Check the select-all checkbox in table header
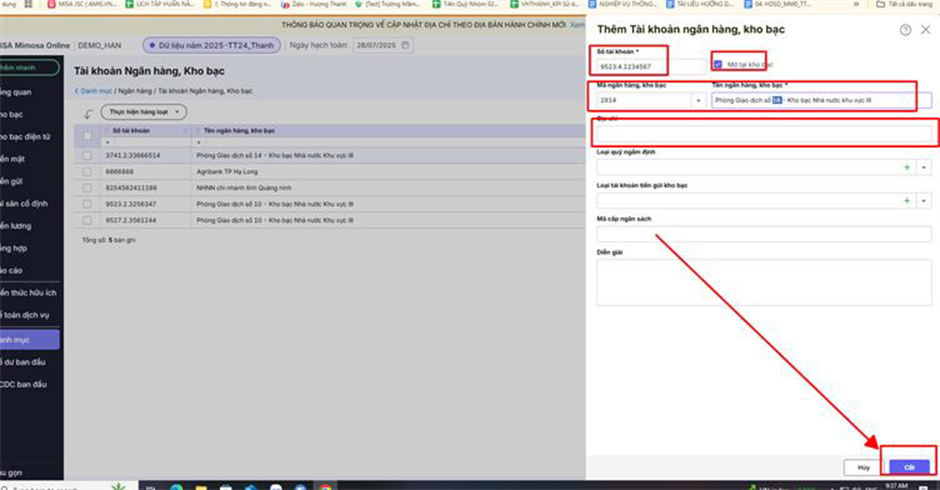 pyautogui.click(x=88, y=131)
